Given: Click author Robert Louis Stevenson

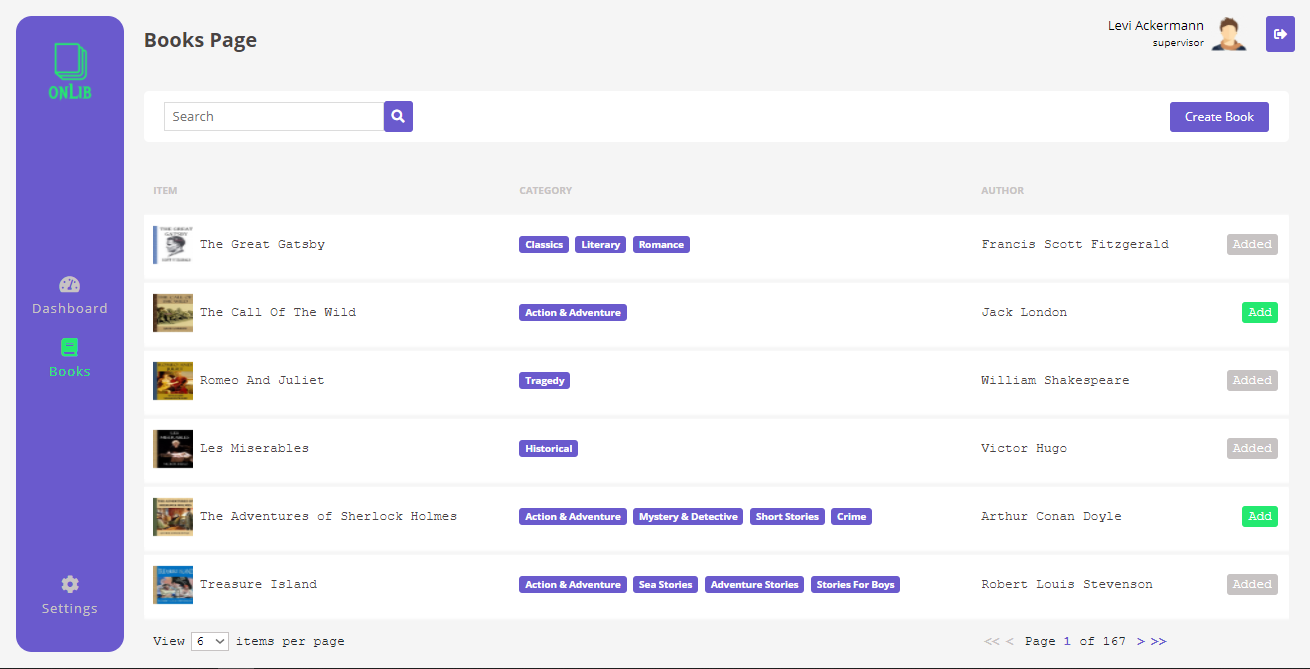Looking at the screenshot, I should 1067,584.
